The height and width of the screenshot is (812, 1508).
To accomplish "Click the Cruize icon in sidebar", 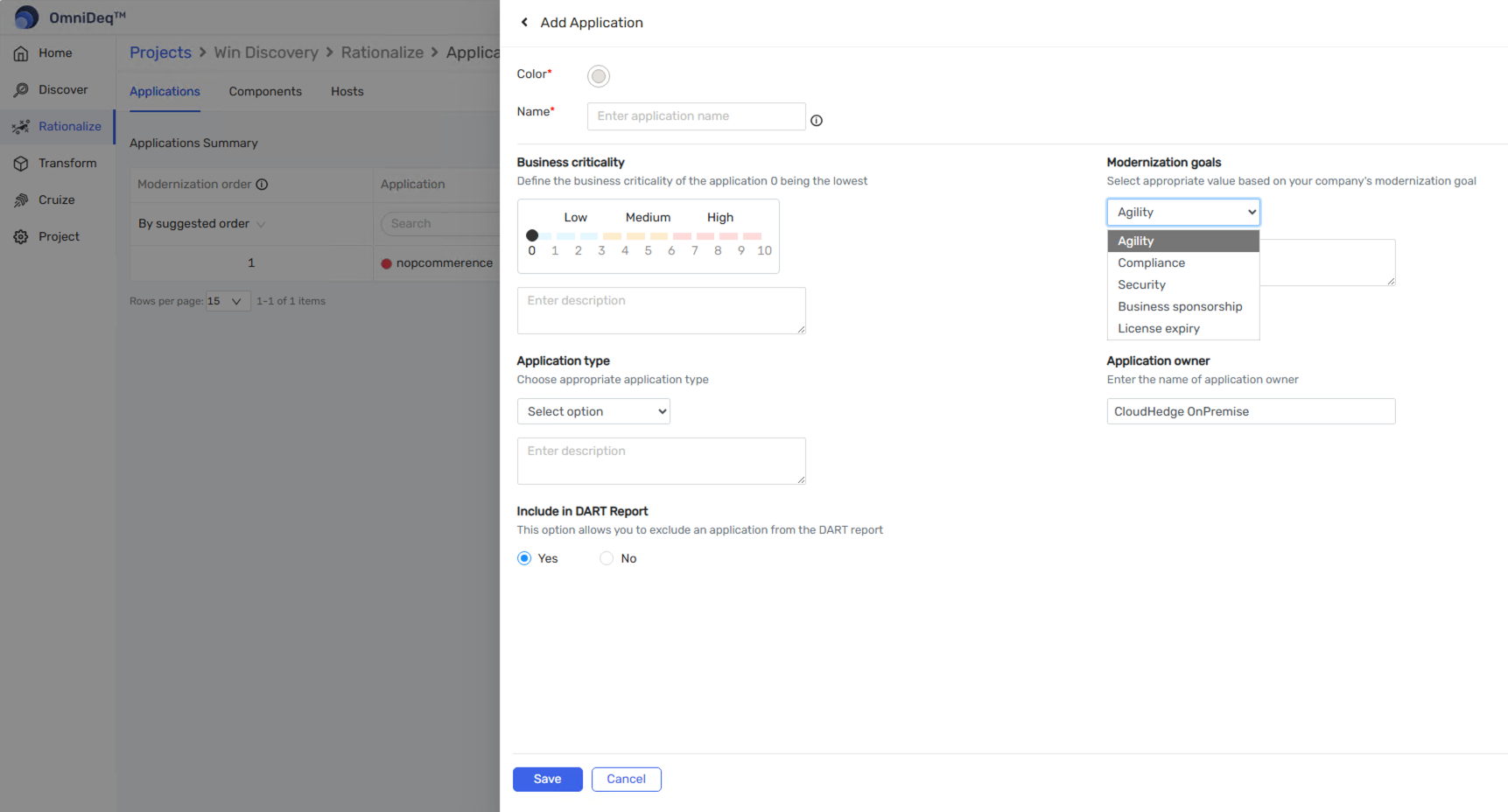I will [20, 199].
